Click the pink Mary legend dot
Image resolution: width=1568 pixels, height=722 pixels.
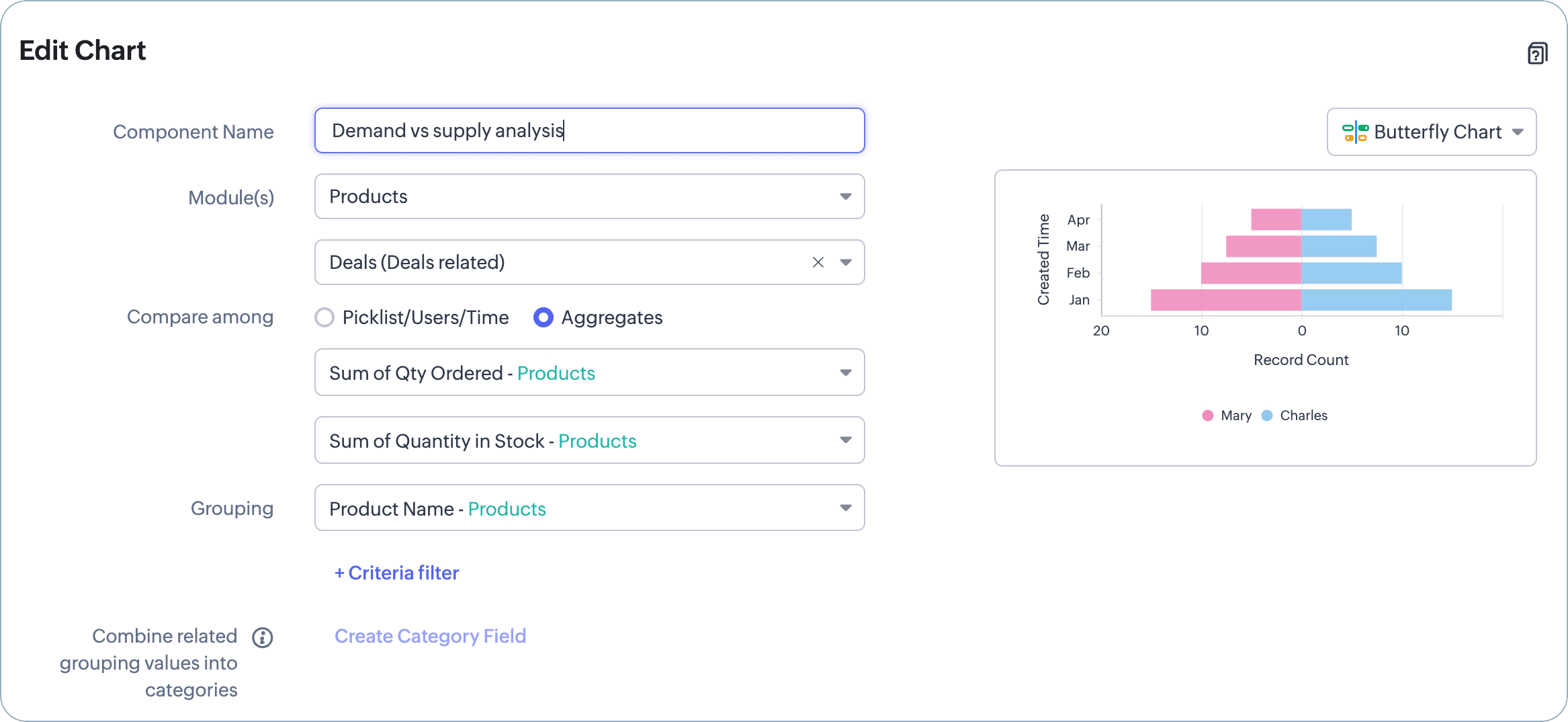click(1208, 415)
